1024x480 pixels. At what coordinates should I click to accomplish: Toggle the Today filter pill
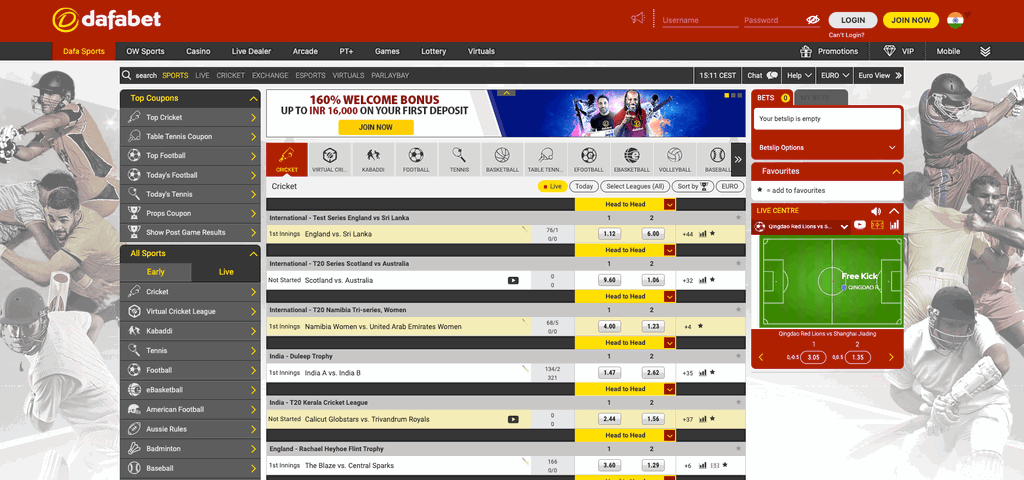click(x=584, y=186)
